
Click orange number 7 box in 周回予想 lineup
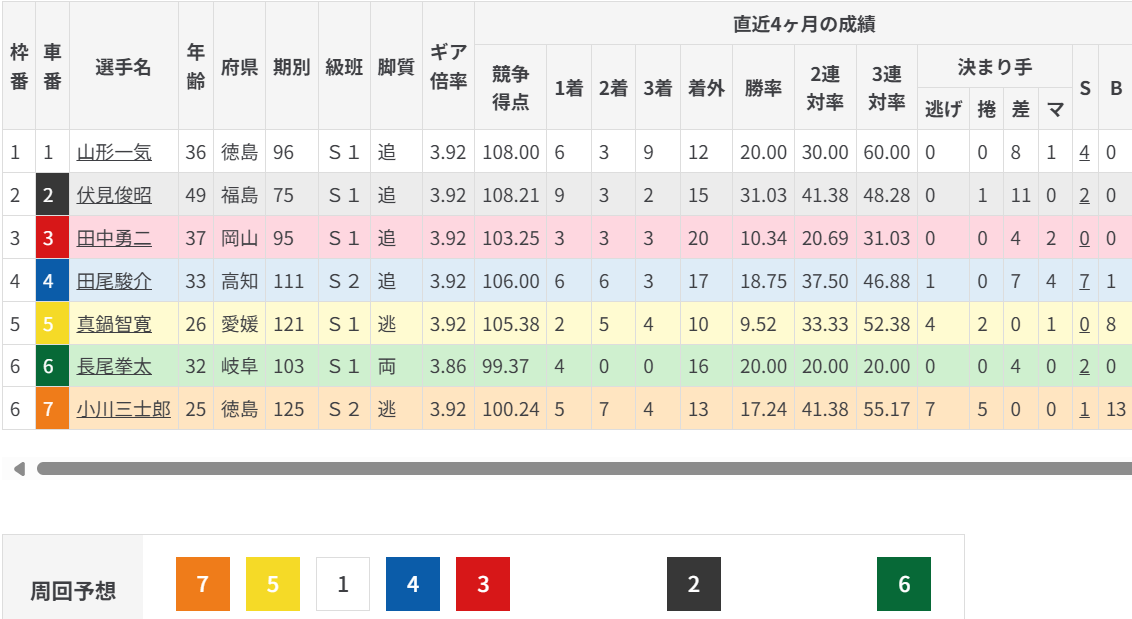point(203,584)
